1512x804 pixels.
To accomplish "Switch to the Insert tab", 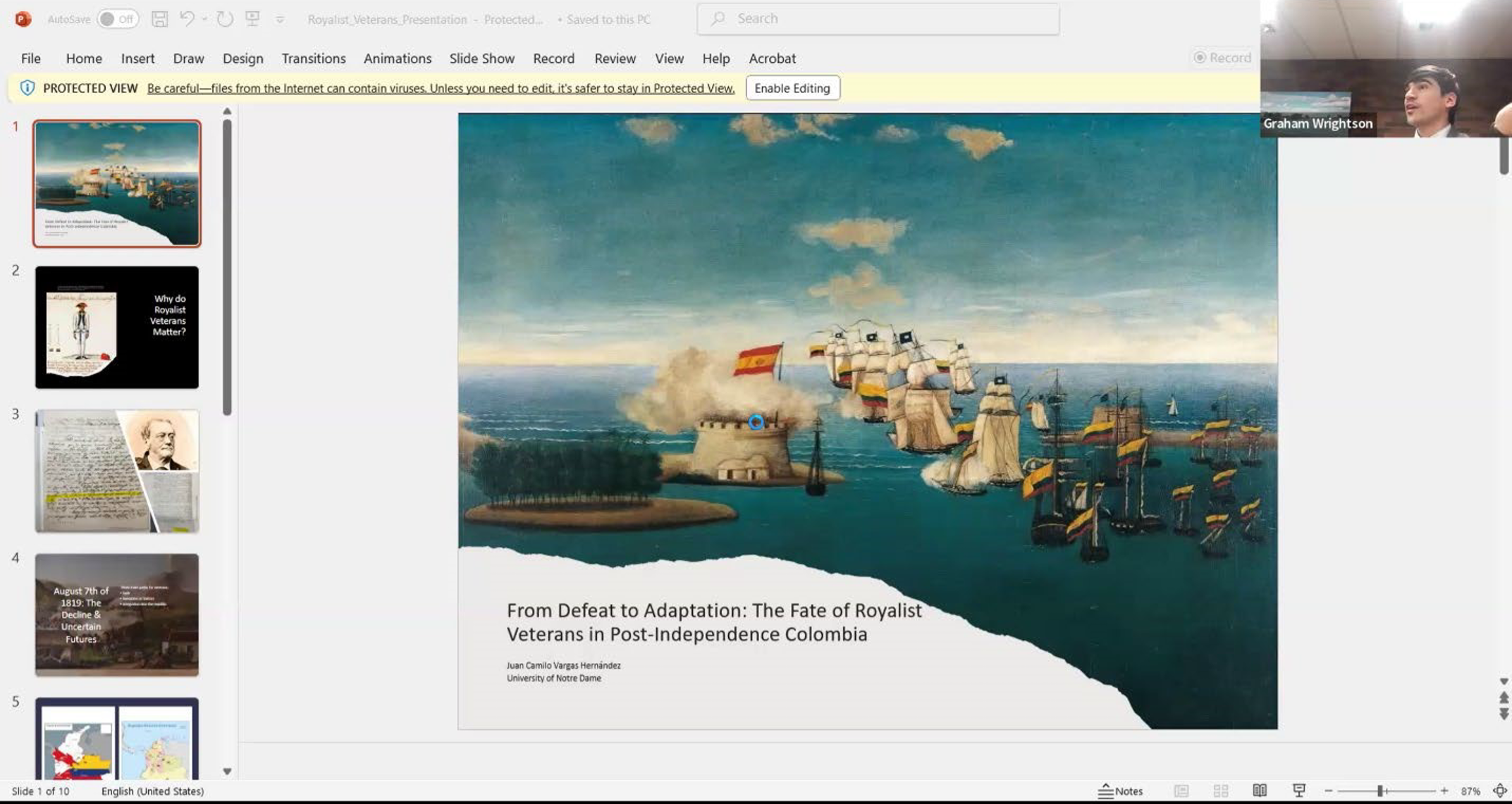I will pos(137,58).
